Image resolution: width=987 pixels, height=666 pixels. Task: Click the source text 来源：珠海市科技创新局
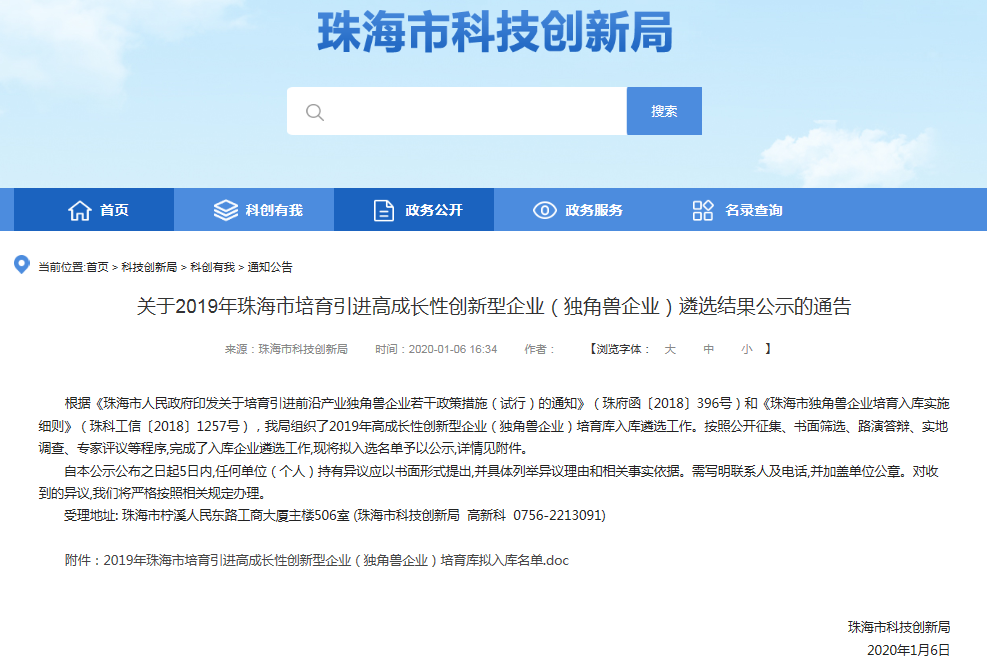tap(286, 349)
